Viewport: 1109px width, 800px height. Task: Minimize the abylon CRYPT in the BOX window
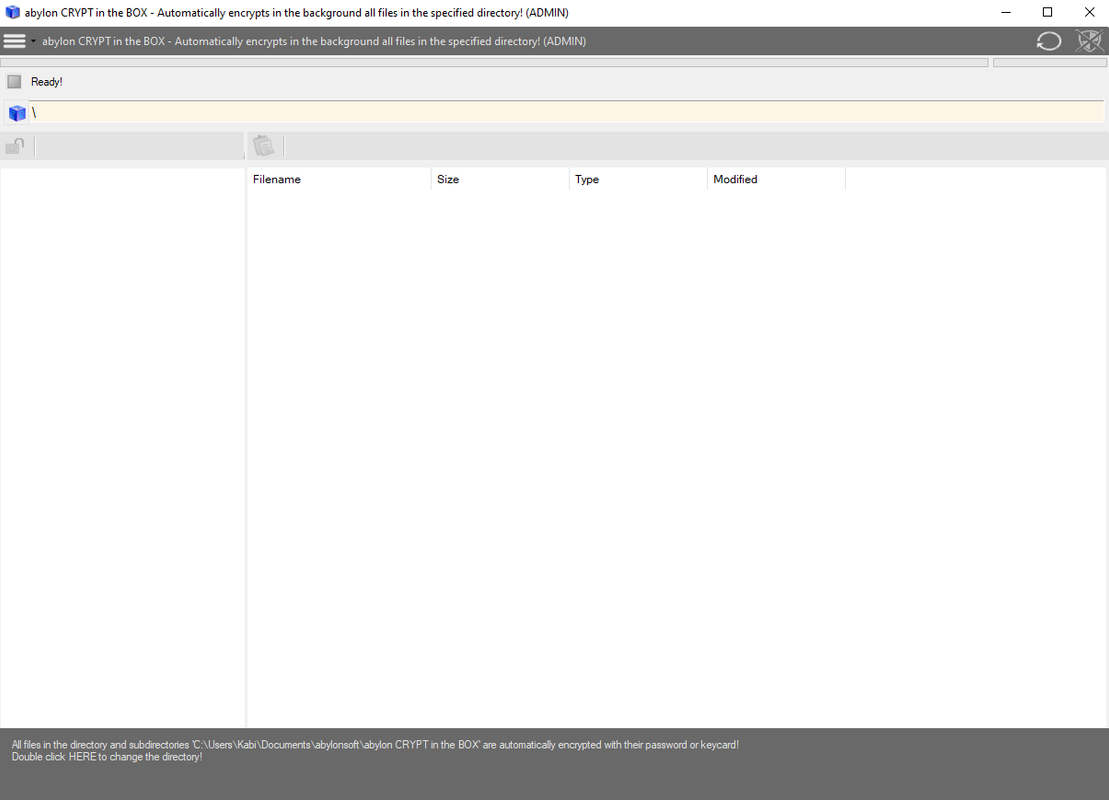(1006, 12)
